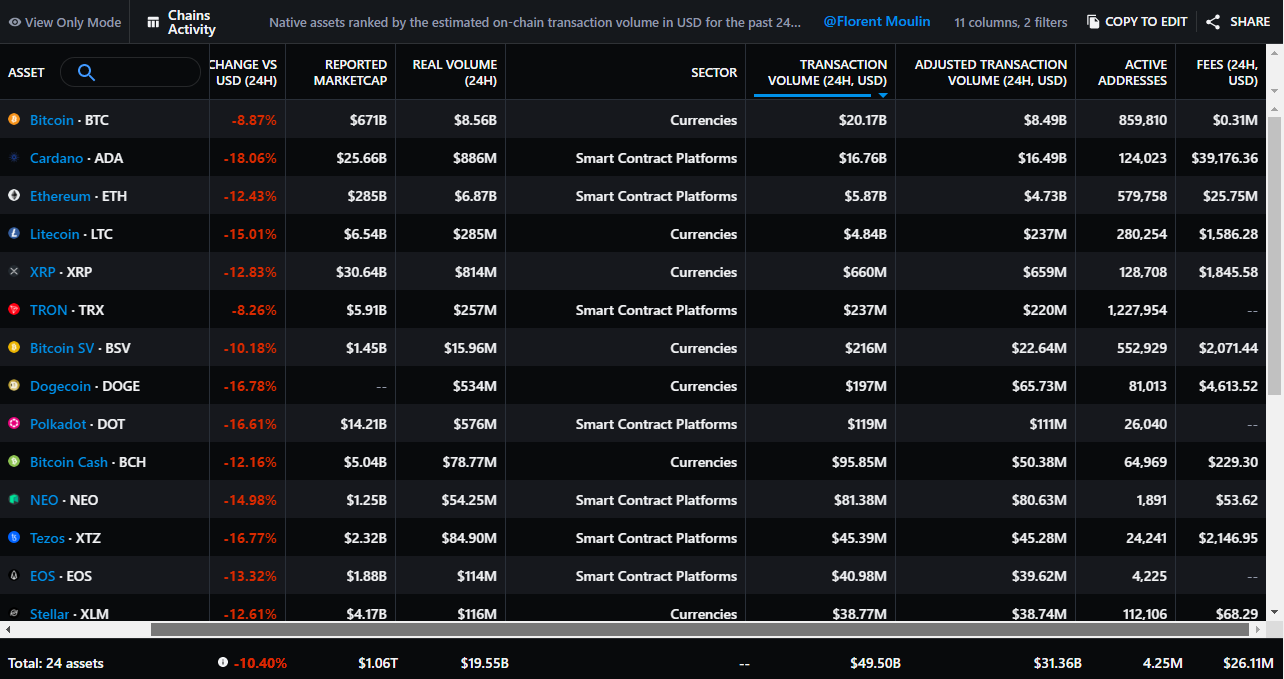The width and height of the screenshot is (1284, 679).
Task: Click the Asset column header
Action: [26, 72]
